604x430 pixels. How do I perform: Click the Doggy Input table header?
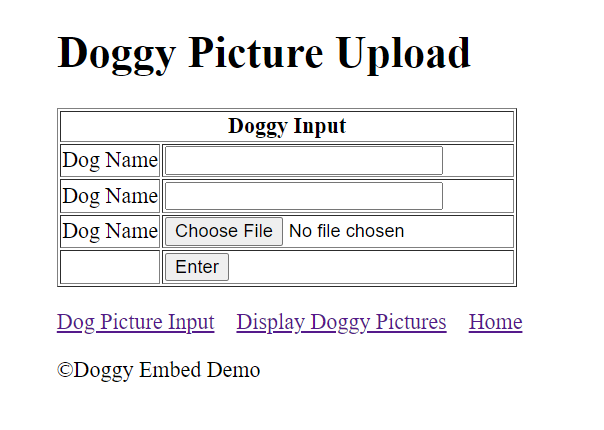pyautogui.click(x=287, y=126)
